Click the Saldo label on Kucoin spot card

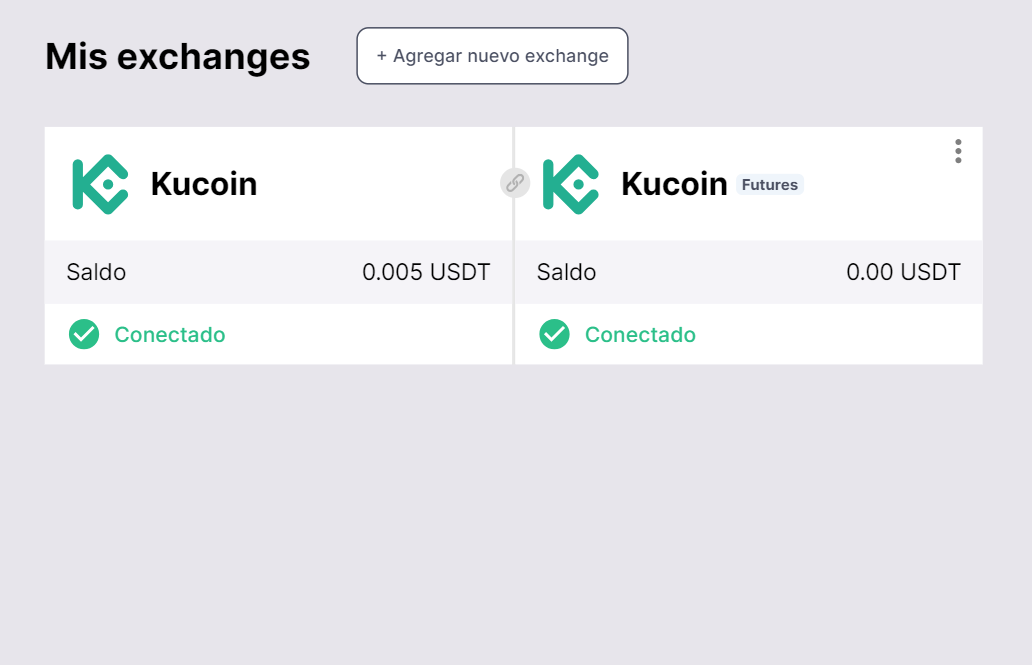click(x=96, y=272)
